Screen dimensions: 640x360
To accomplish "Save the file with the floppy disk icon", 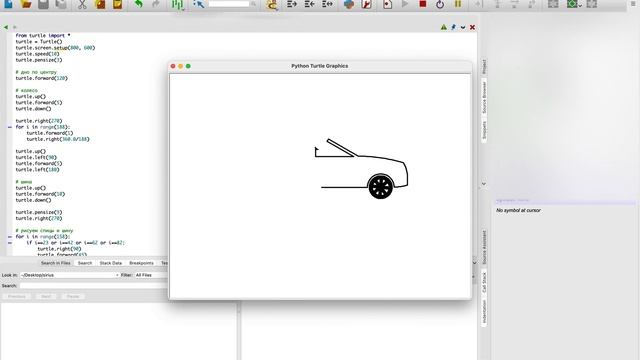I will click(x=43, y=4).
